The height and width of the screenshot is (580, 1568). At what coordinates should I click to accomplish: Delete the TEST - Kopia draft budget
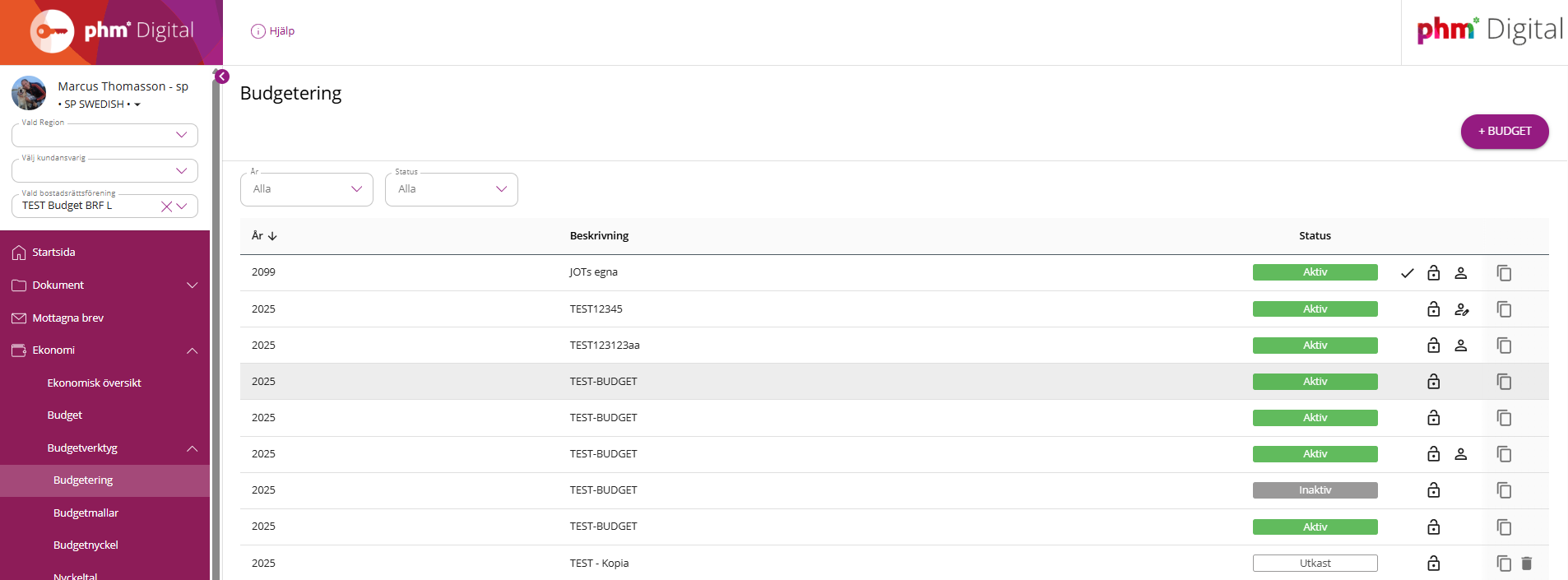coord(1527,563)
